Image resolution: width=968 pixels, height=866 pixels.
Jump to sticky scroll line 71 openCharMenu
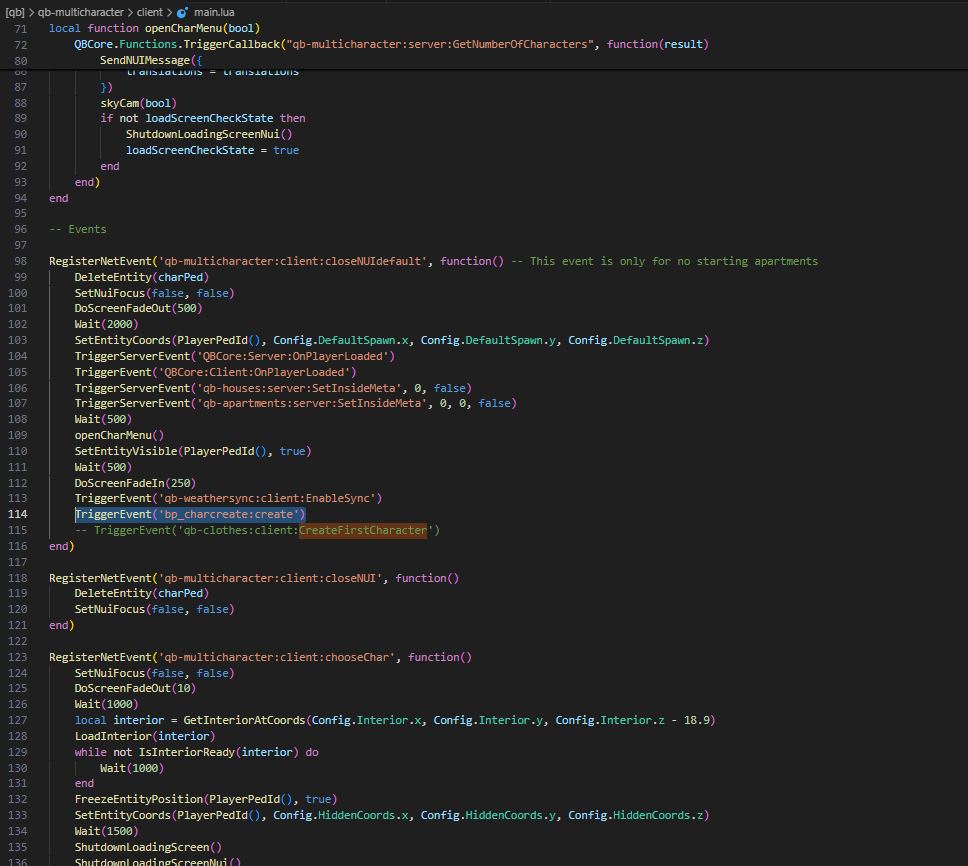tap(154, 28)
